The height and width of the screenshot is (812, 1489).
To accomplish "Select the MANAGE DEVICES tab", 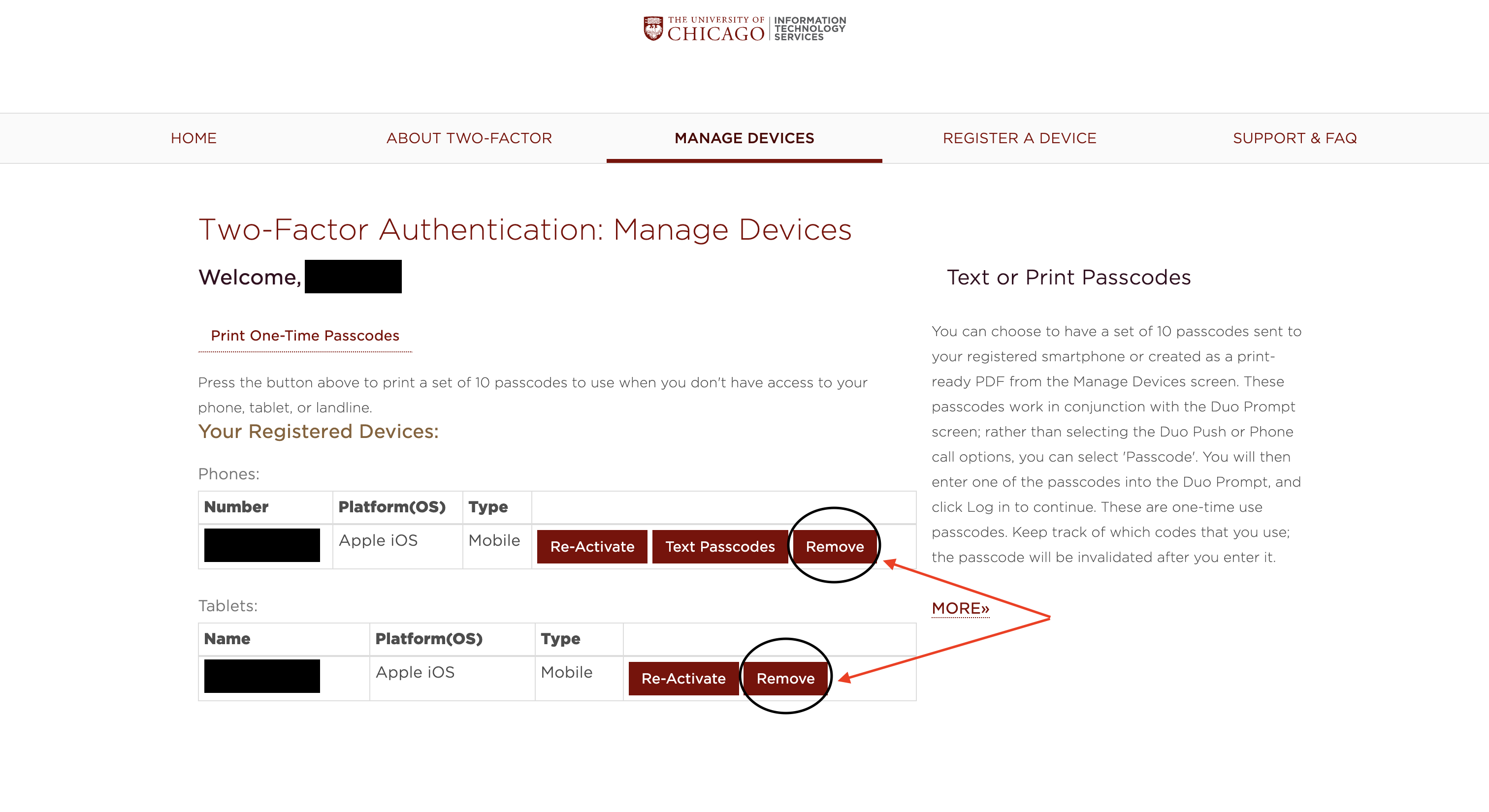I will tap(744, 138).
